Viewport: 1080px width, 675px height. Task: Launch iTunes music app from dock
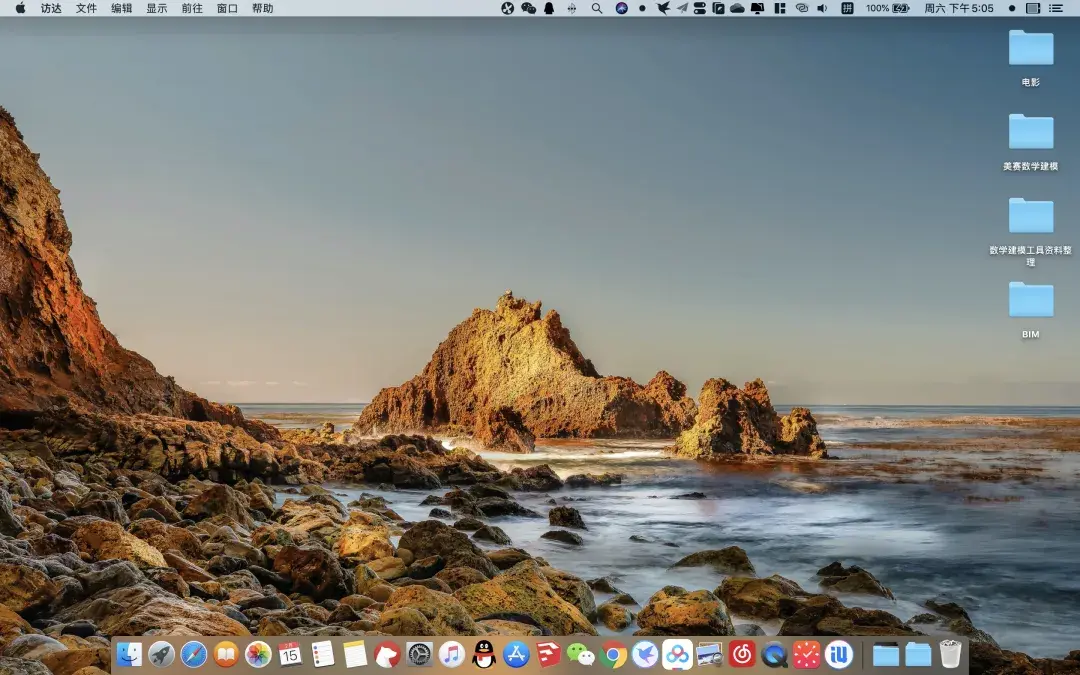coord(451,655)
